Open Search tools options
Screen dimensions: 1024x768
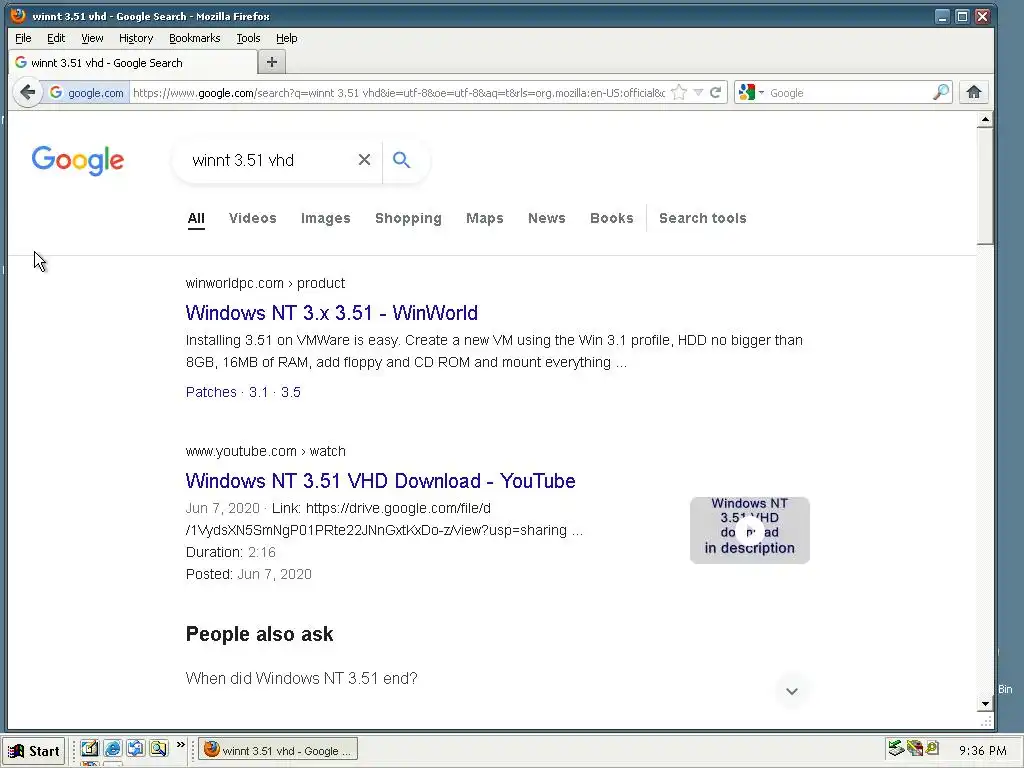click(x=703, y=218)
